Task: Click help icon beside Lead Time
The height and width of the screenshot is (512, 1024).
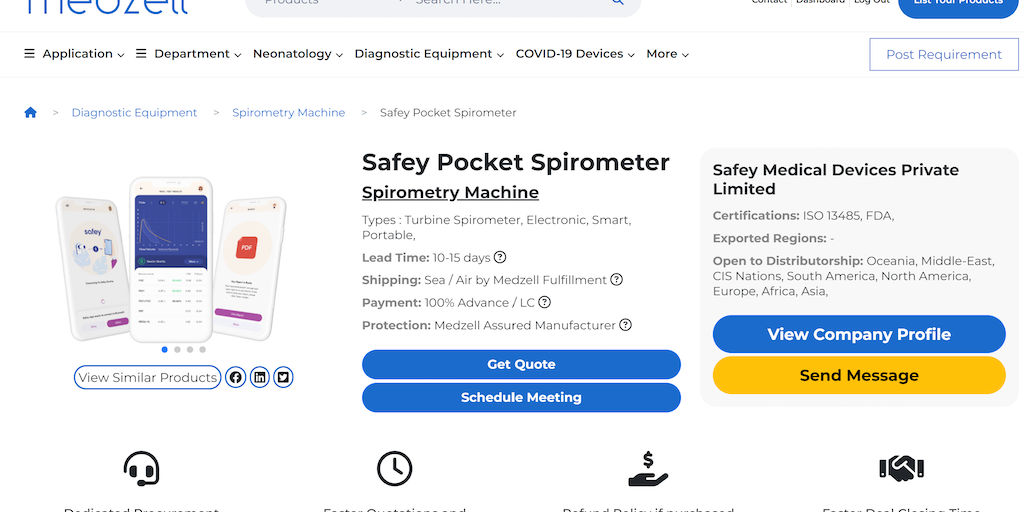Action: click(x=500, y=258)
